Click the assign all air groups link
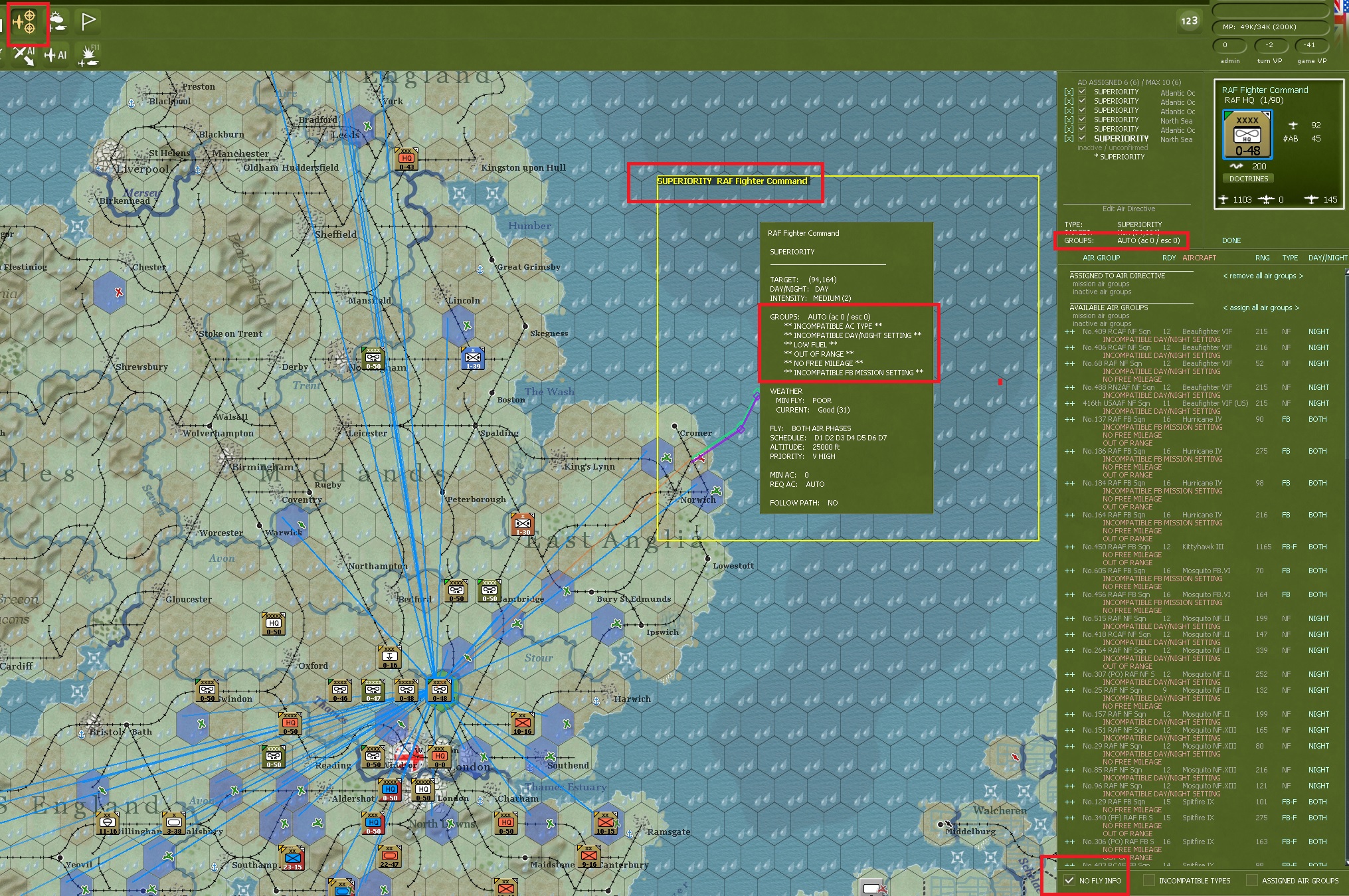1349x896 pixels. pos(1261,308)
